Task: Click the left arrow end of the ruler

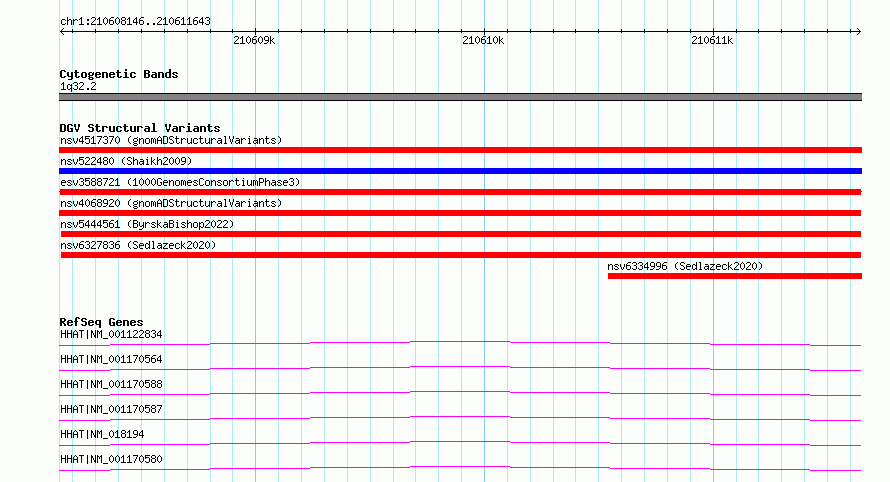Action: coord(62,31)
